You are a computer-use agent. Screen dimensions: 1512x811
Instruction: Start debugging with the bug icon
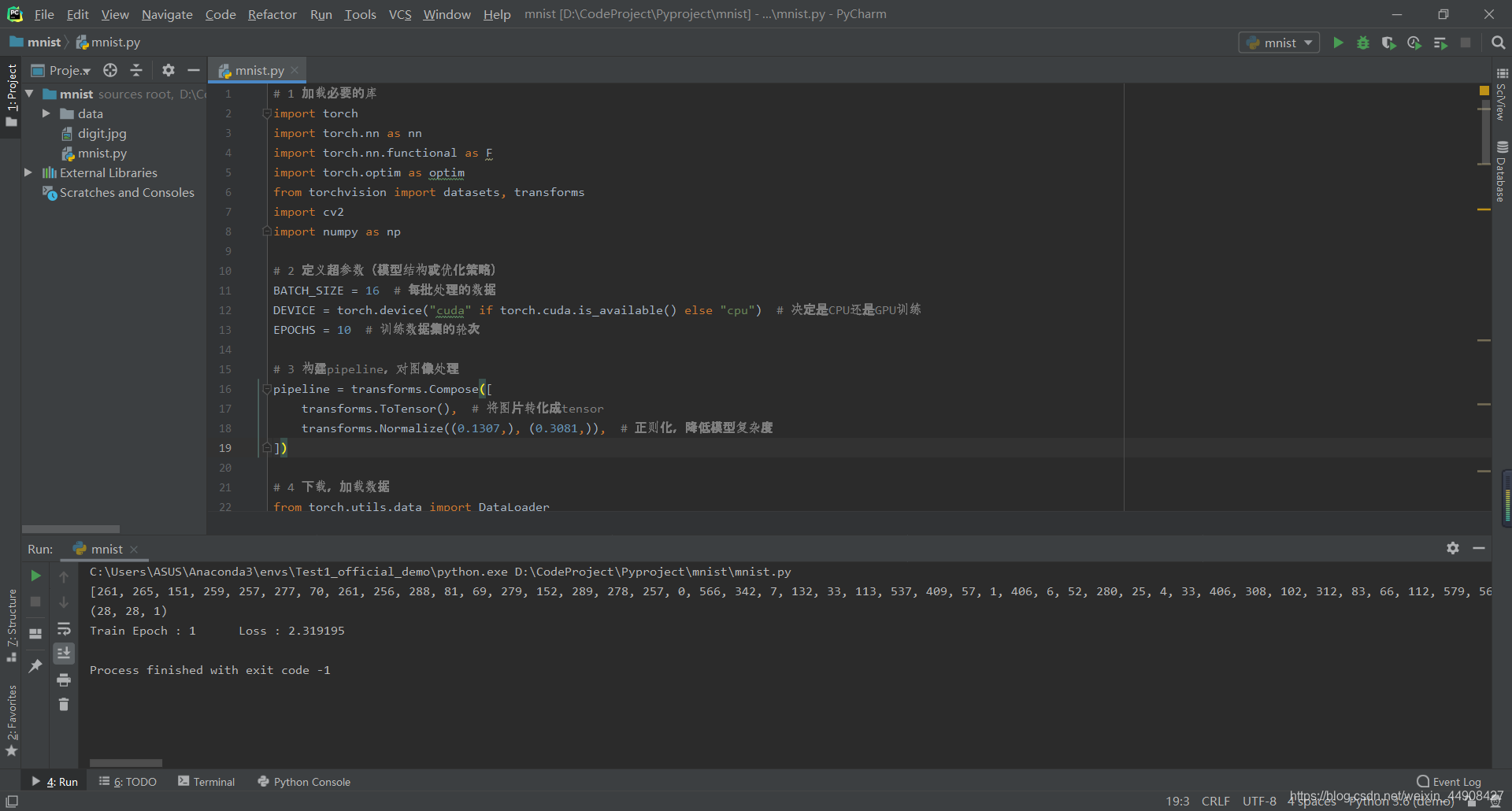coord(1363,43)
